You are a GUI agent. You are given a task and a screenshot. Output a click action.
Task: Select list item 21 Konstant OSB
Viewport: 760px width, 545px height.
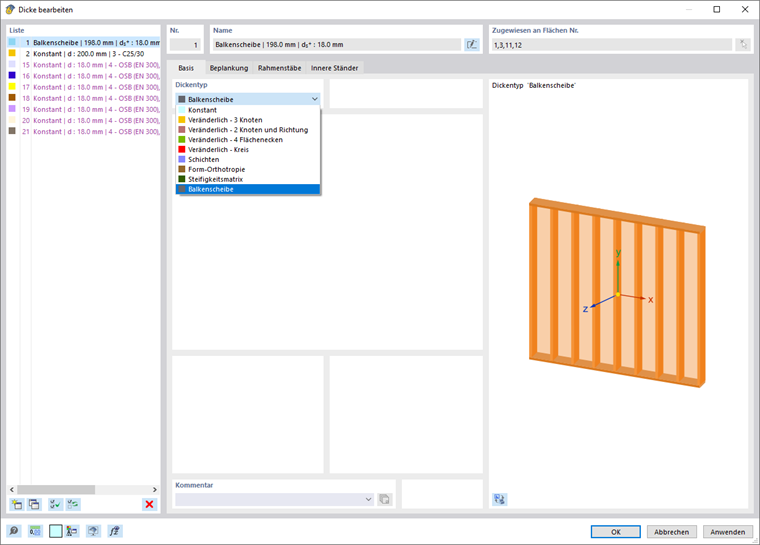click(x=84, y=132)
